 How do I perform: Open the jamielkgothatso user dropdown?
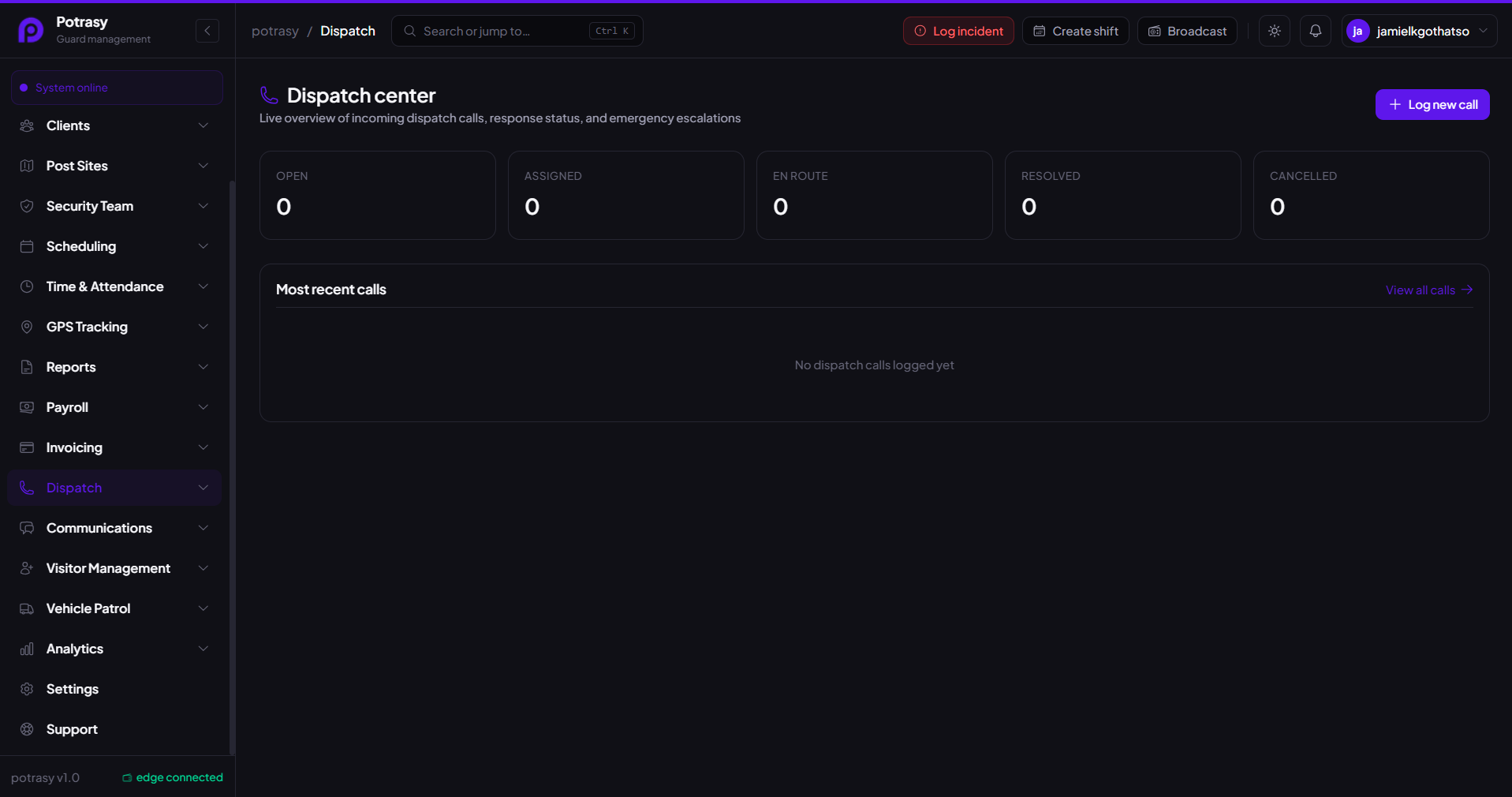tap(1419, 31)
